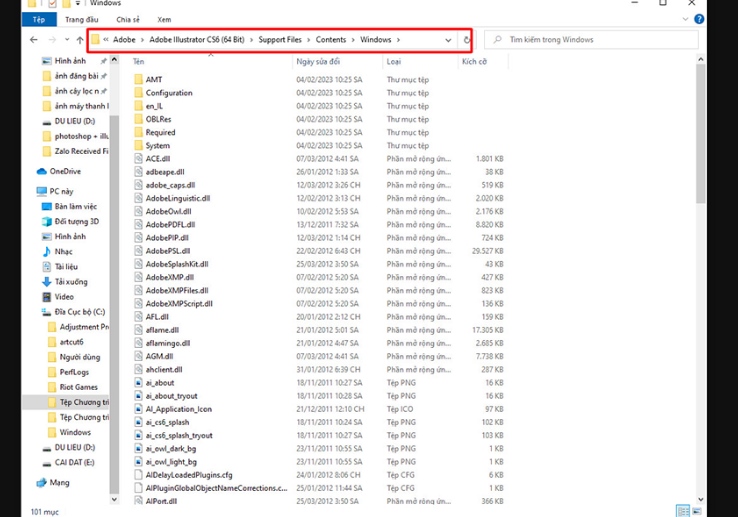Open the Nhạc music library
This screenshot has height=517, width=738.
coord(63,251)
